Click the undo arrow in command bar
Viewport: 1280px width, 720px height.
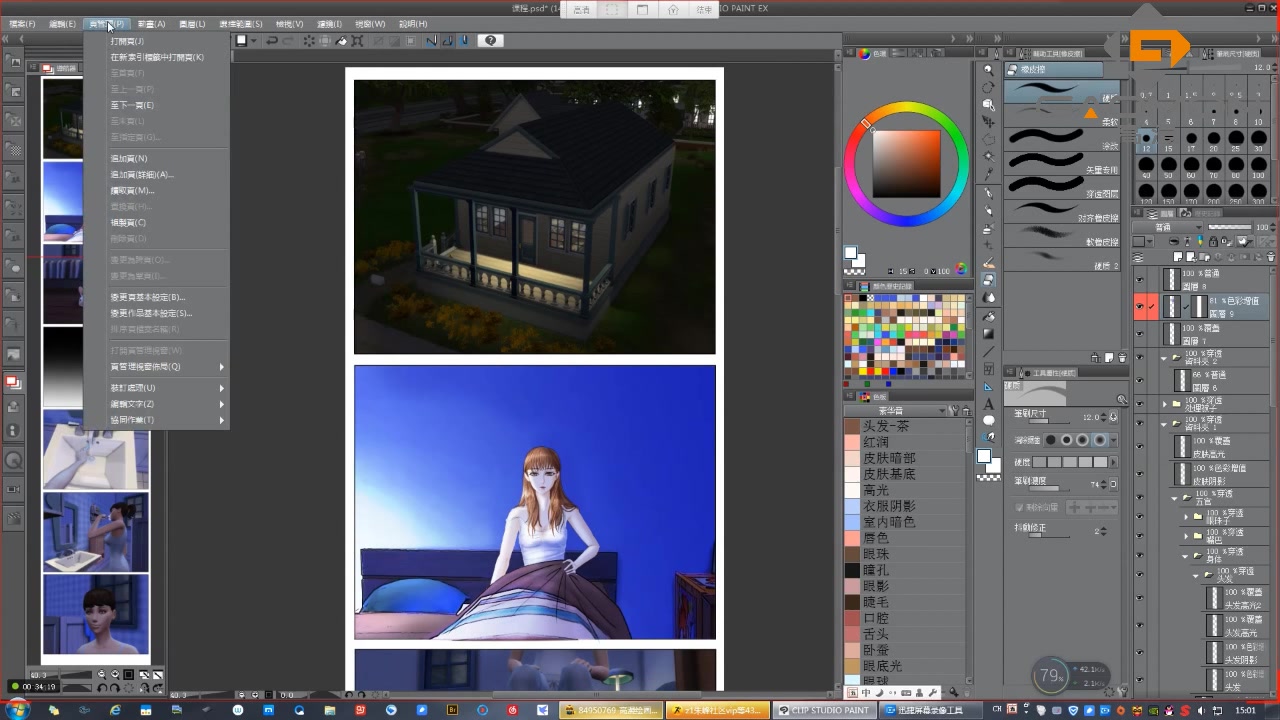[272, 41]
